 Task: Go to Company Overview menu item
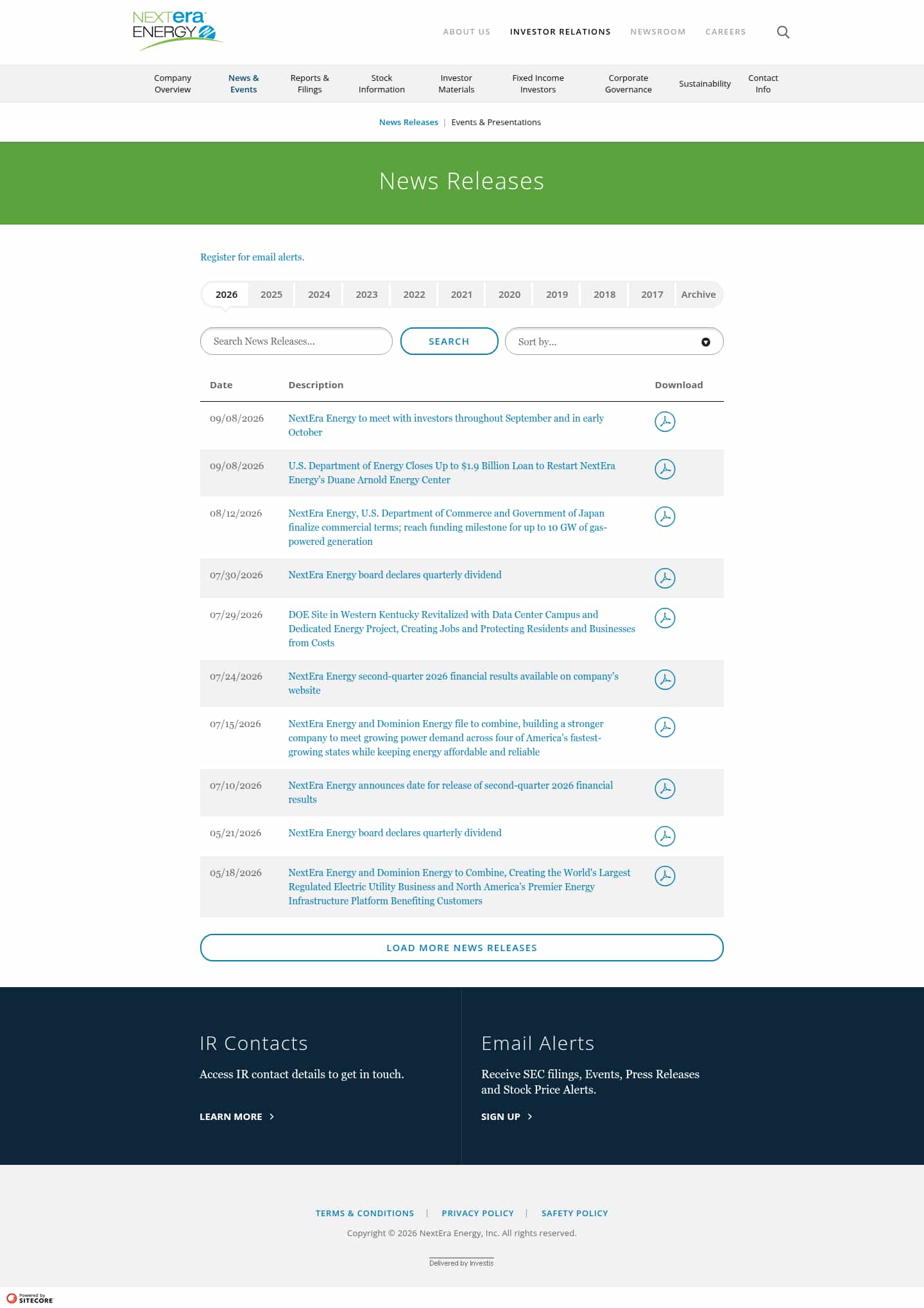point(173,83)
